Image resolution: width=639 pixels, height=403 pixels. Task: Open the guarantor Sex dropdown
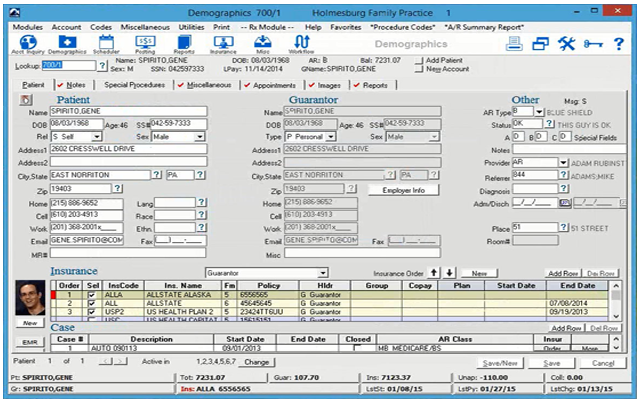point(434,137)
